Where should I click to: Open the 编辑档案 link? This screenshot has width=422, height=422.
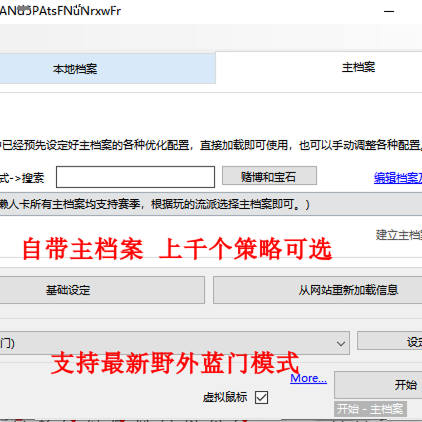point(398,178)
